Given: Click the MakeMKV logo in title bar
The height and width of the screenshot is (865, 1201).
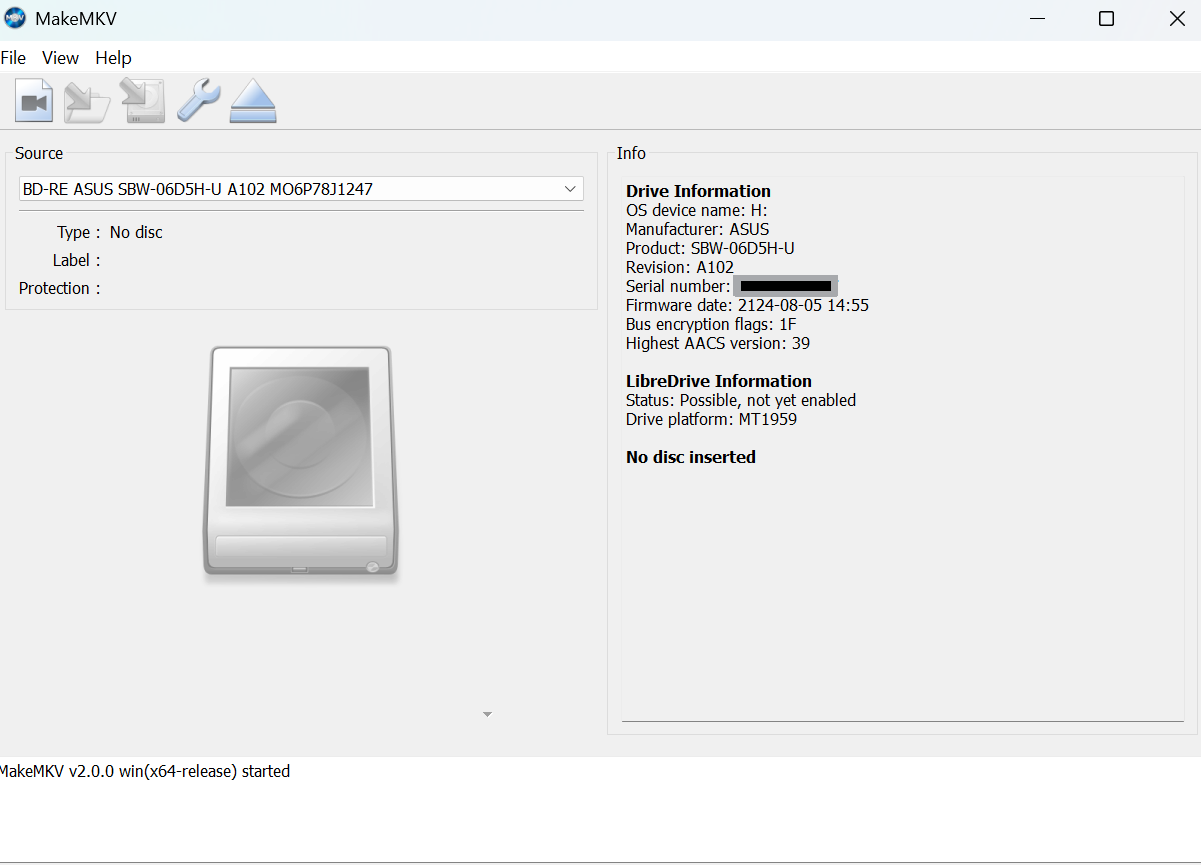Looking at the screenshot, I should click(x=15, y=18).
